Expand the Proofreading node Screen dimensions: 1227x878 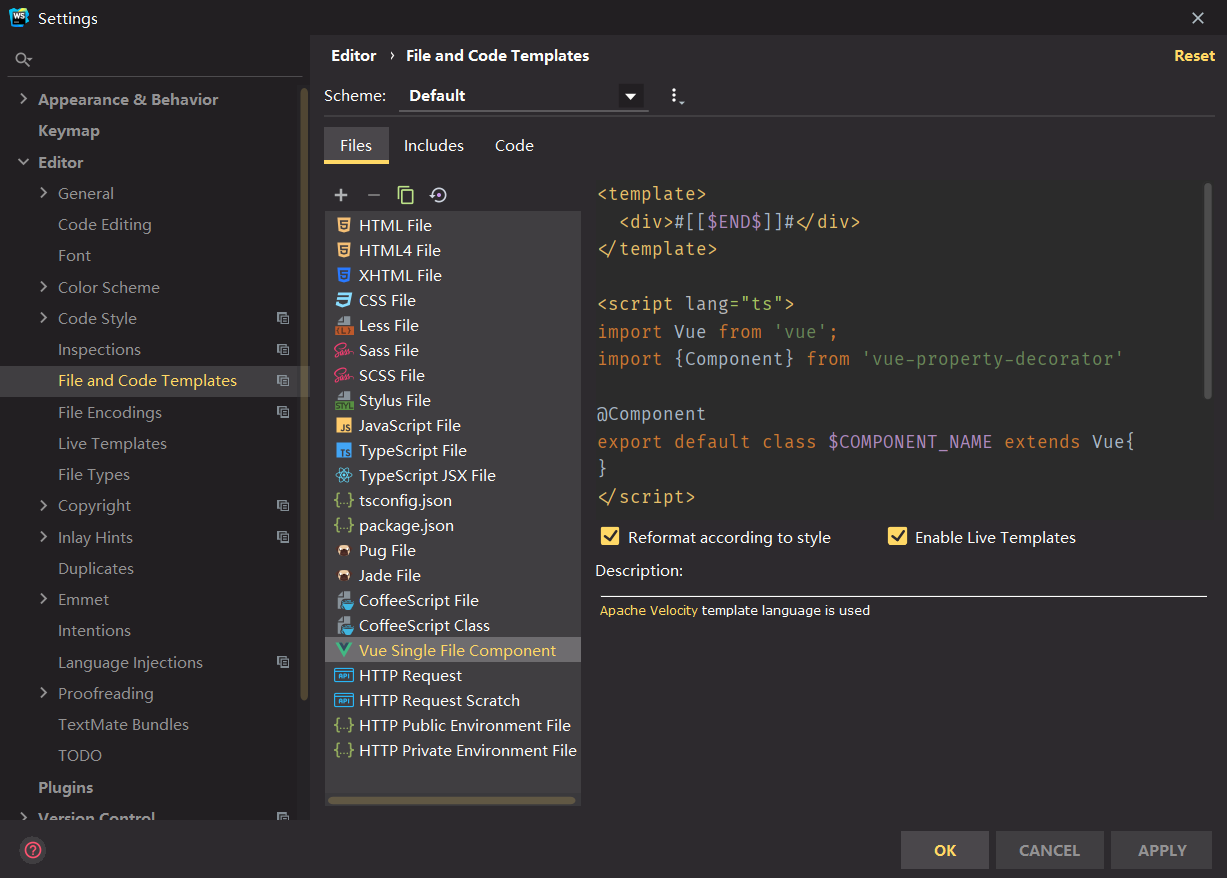point(44,693)
